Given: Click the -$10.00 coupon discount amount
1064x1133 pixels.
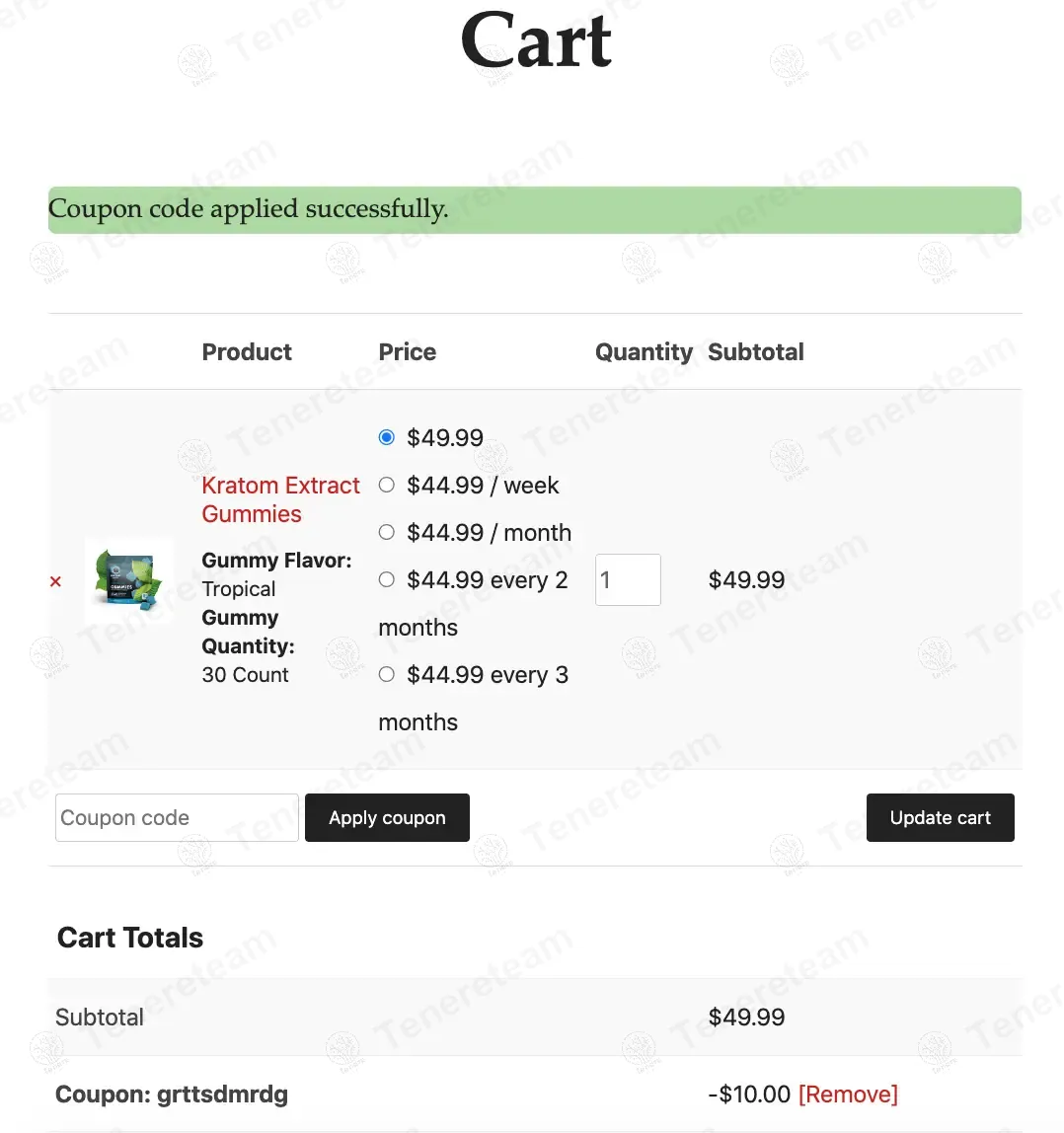Looking at the screenshot, I should click(749, 1095).
